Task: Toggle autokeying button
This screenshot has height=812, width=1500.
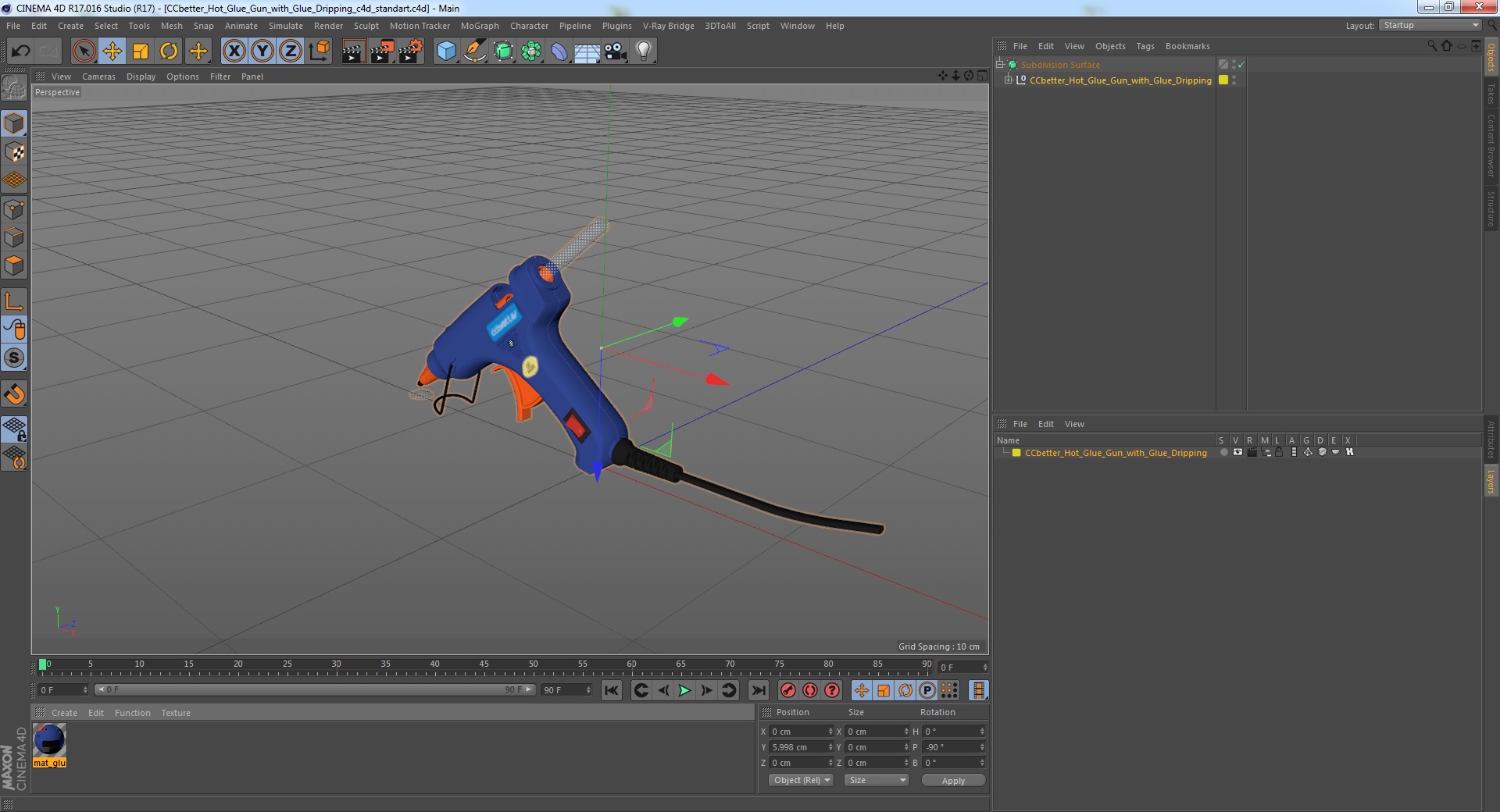Action: click(810, 690)
